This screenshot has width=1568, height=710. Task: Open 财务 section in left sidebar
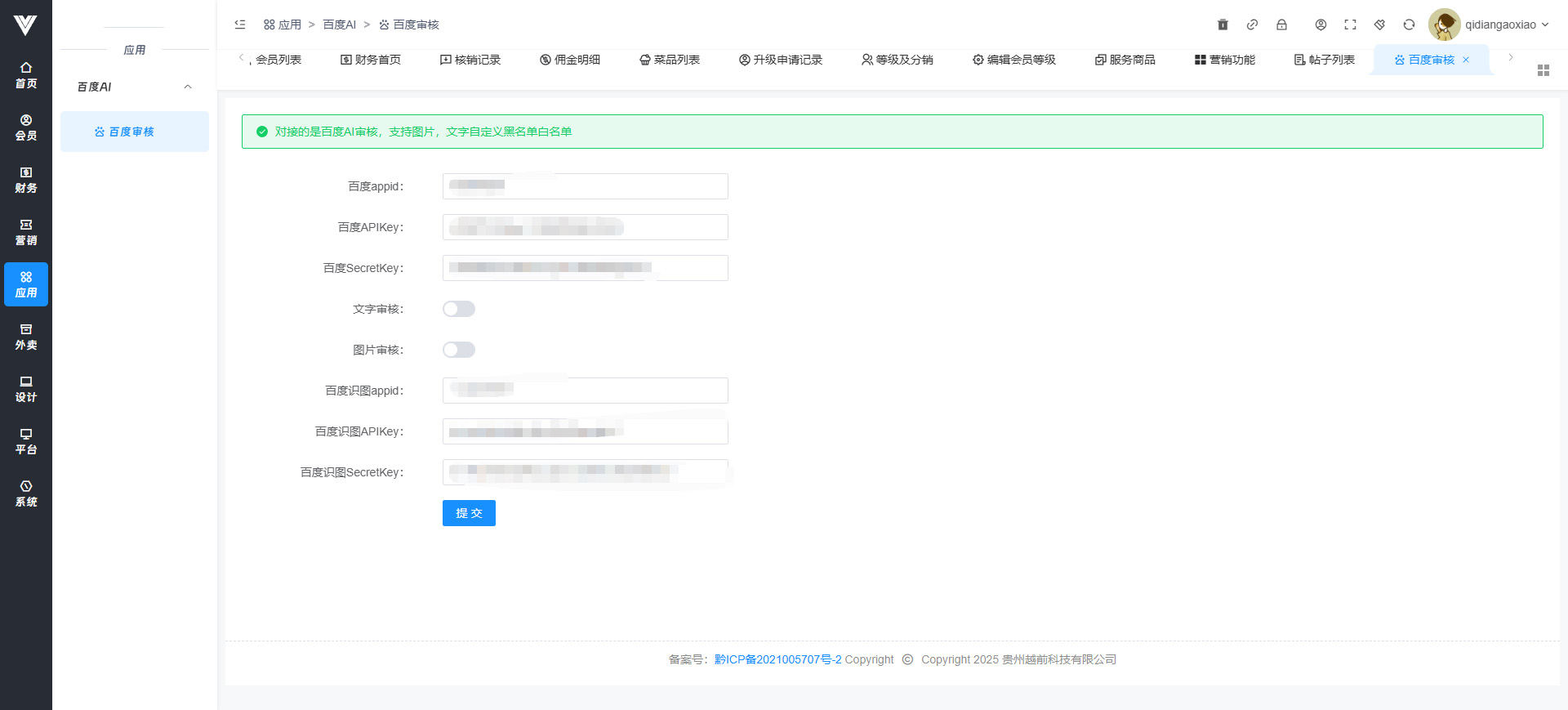click(x=26, y=180)
